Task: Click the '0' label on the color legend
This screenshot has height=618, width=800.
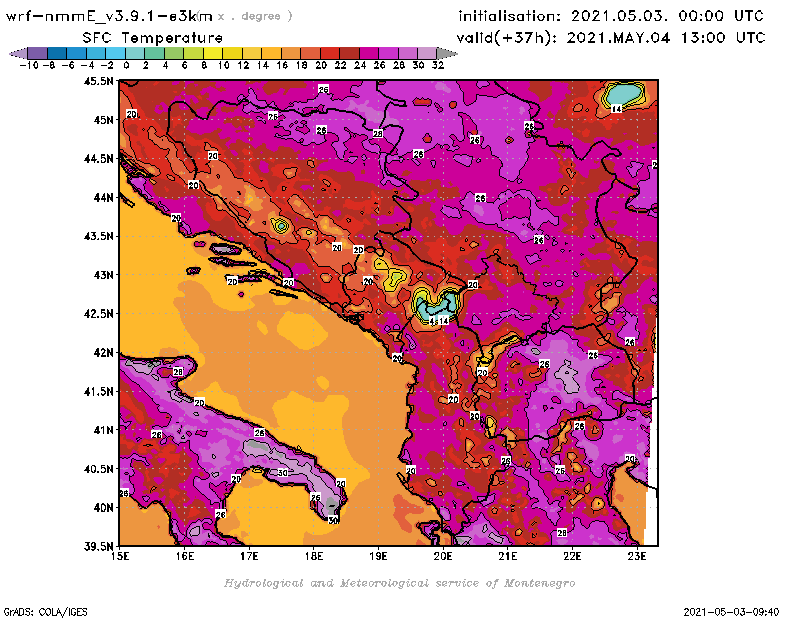Action: 126,65
